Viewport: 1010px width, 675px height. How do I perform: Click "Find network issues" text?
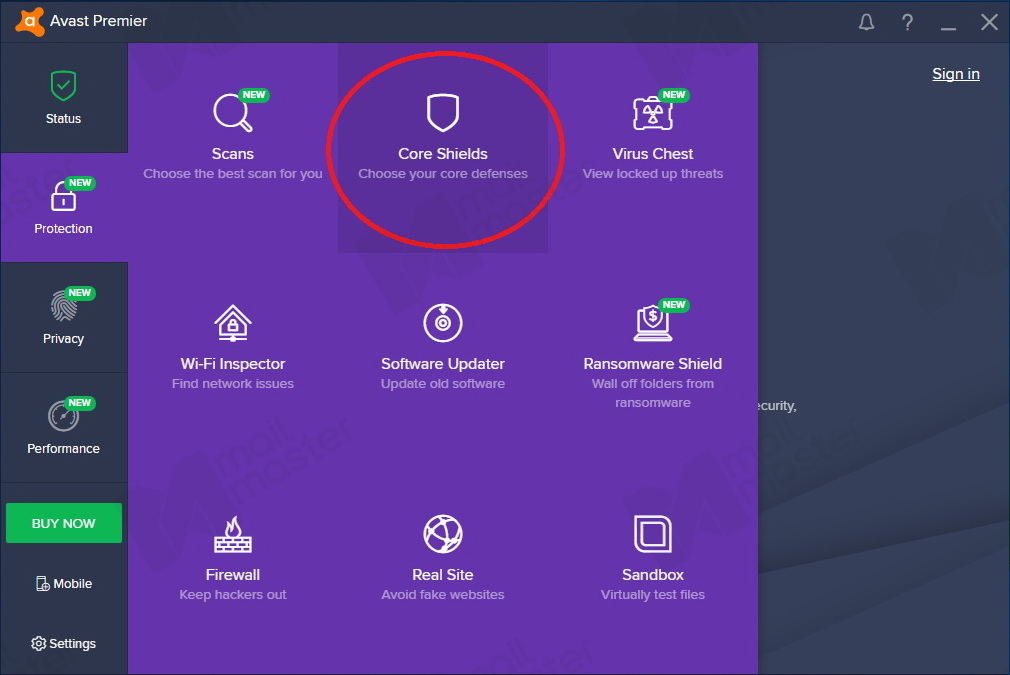(233, 384)
